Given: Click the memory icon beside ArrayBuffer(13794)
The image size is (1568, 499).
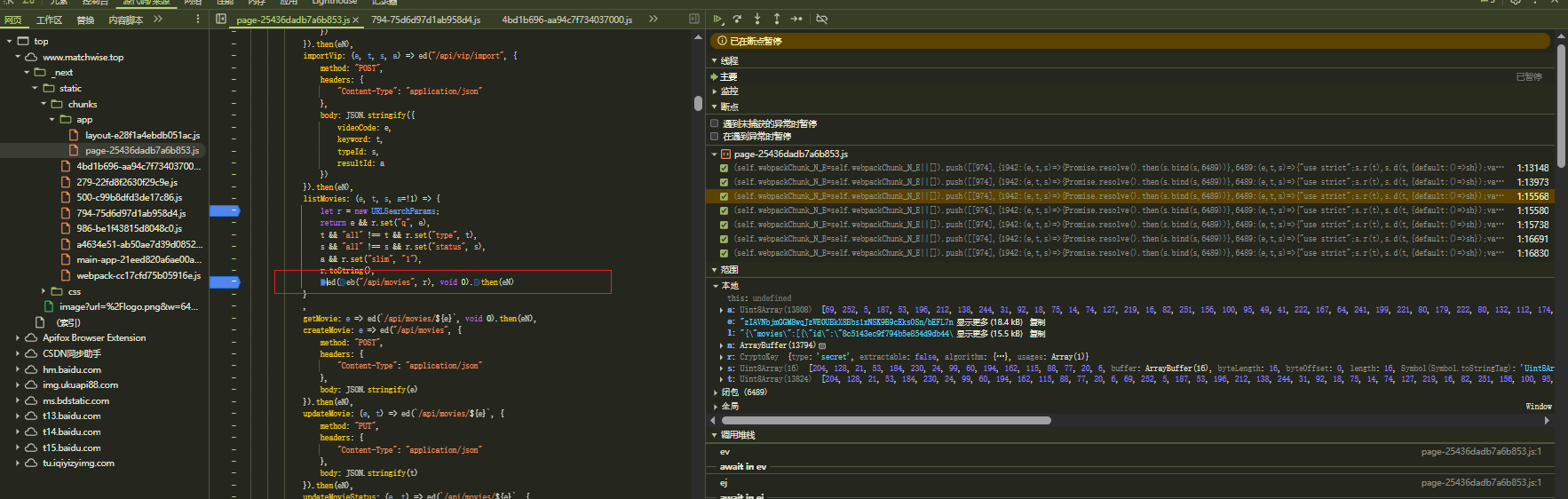Looking at the screenshot, I should coord(822,345).
